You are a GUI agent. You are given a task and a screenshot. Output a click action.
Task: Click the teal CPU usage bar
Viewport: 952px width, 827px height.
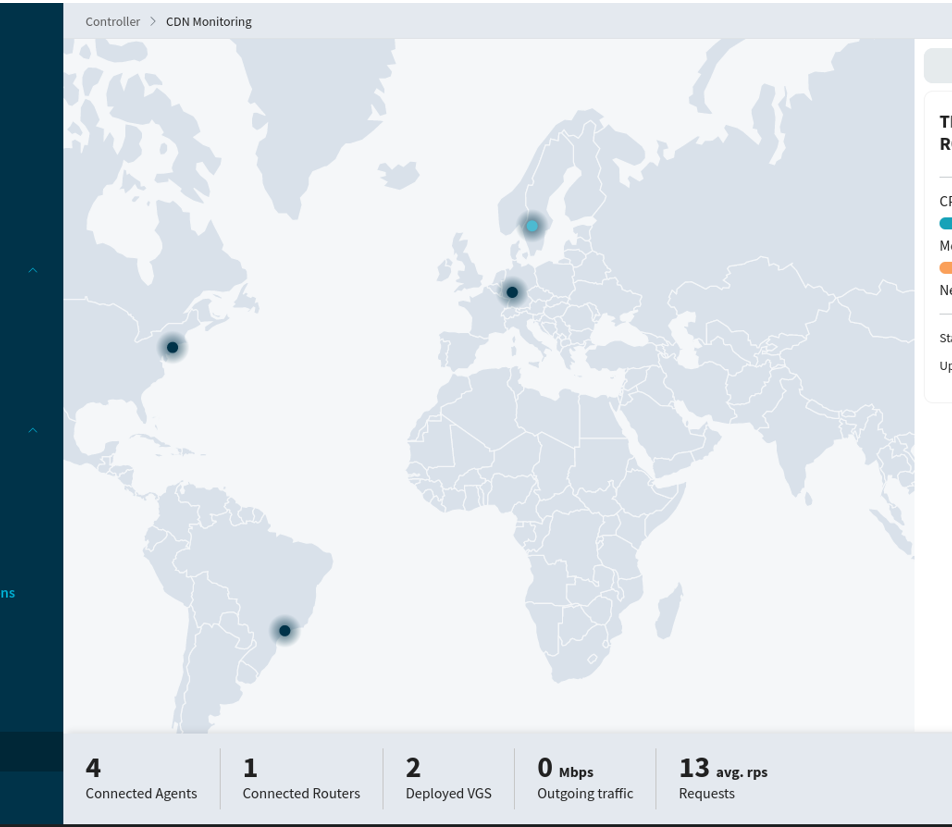pos(945,223)
